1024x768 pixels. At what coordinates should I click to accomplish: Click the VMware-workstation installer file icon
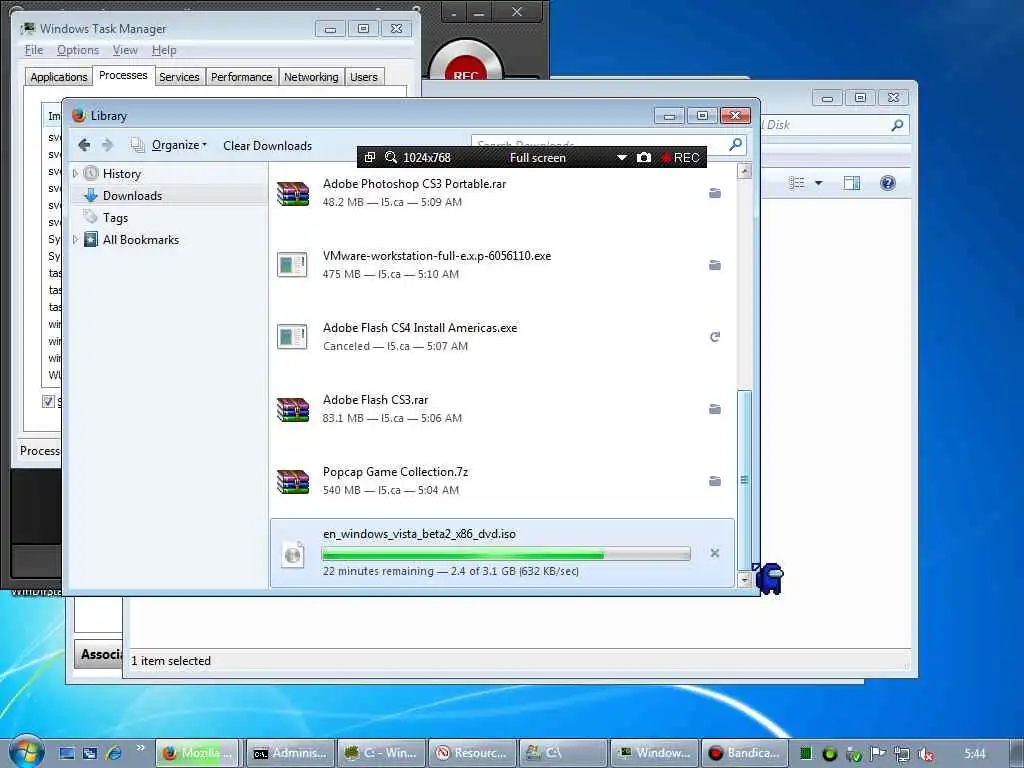(x=292, y=265)
